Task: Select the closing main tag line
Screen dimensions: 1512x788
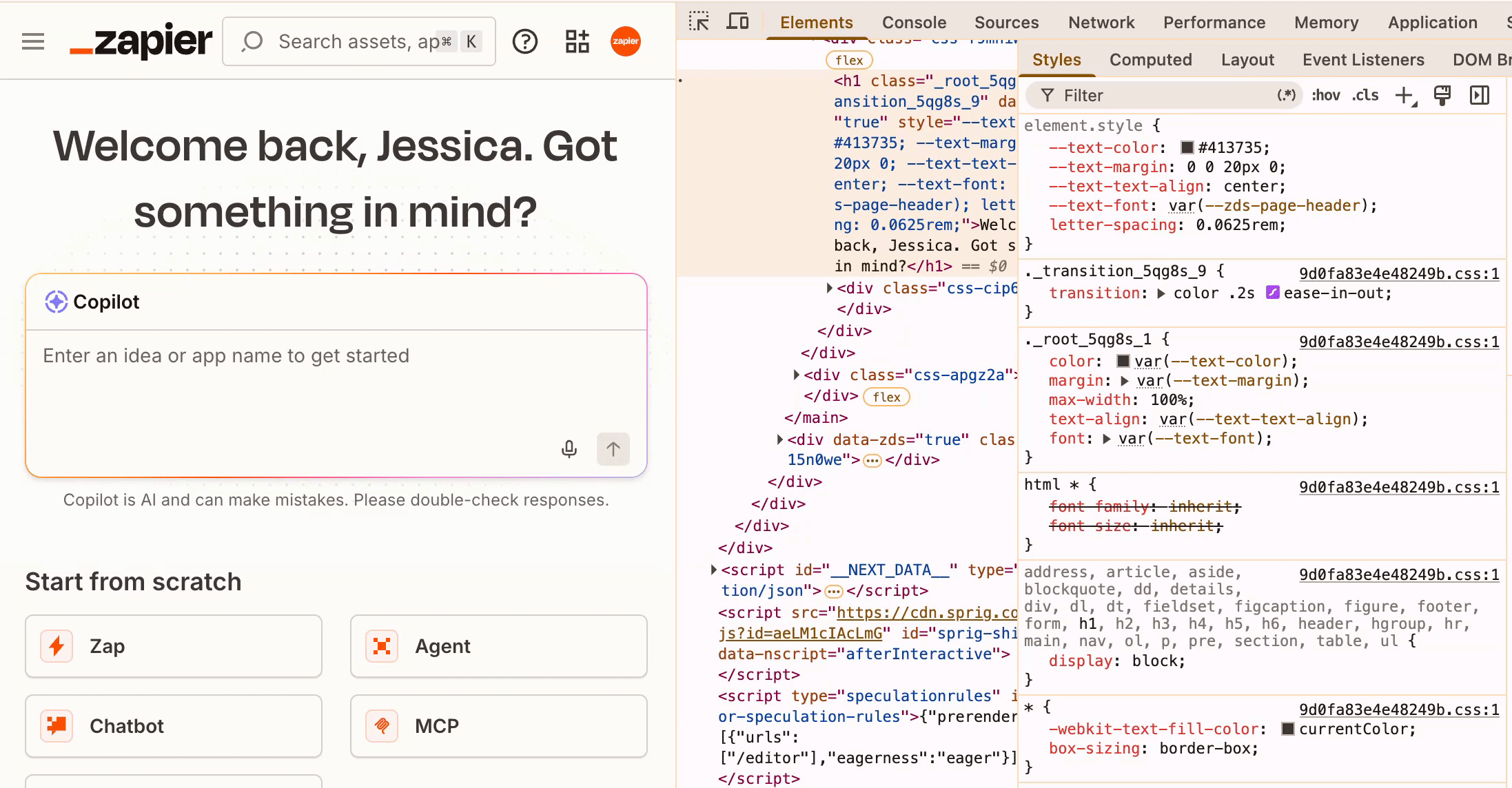Action: pyautogui.click(x=816, y=417)
